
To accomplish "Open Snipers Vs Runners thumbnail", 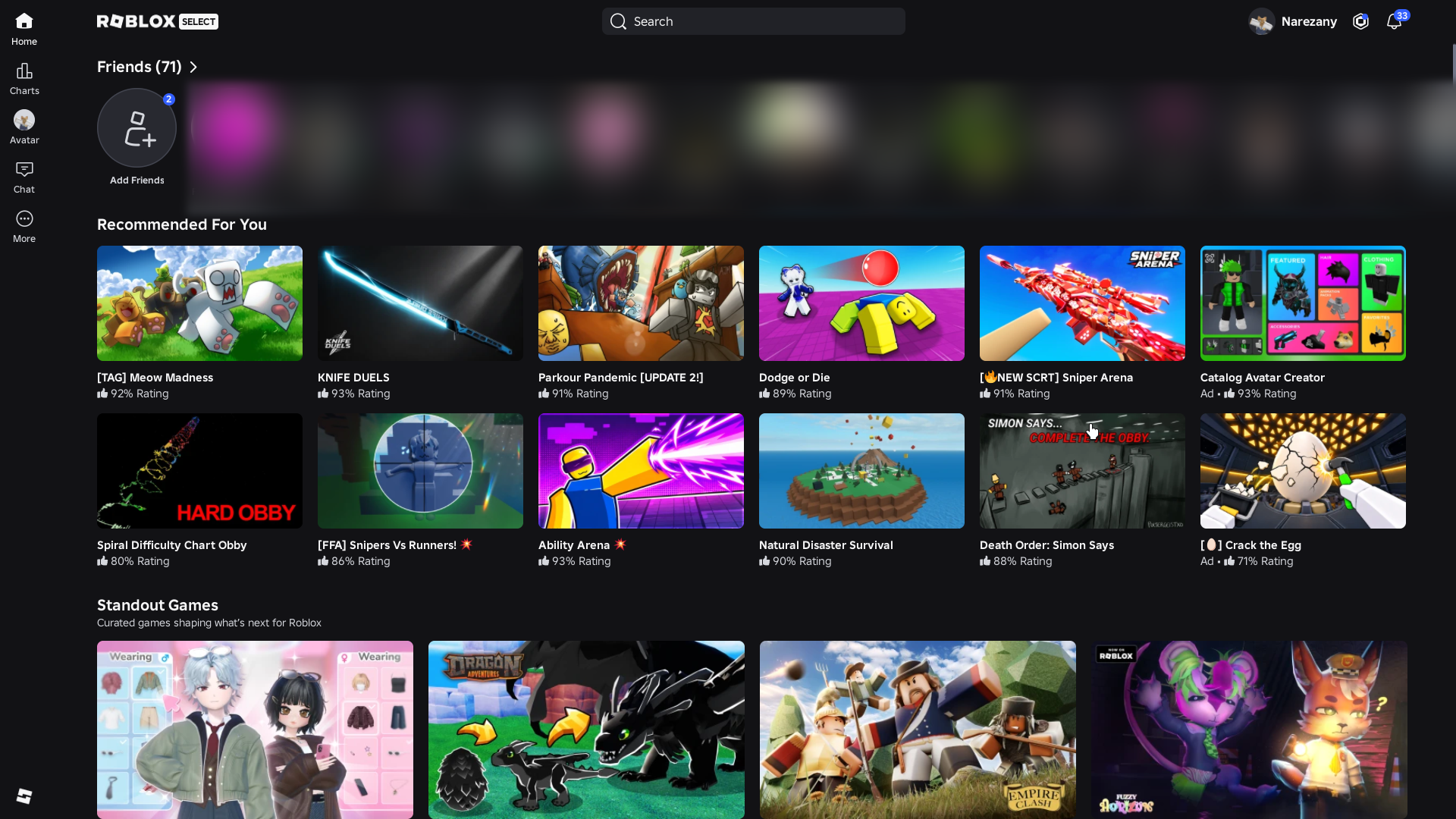I will (x=420, y=471).
